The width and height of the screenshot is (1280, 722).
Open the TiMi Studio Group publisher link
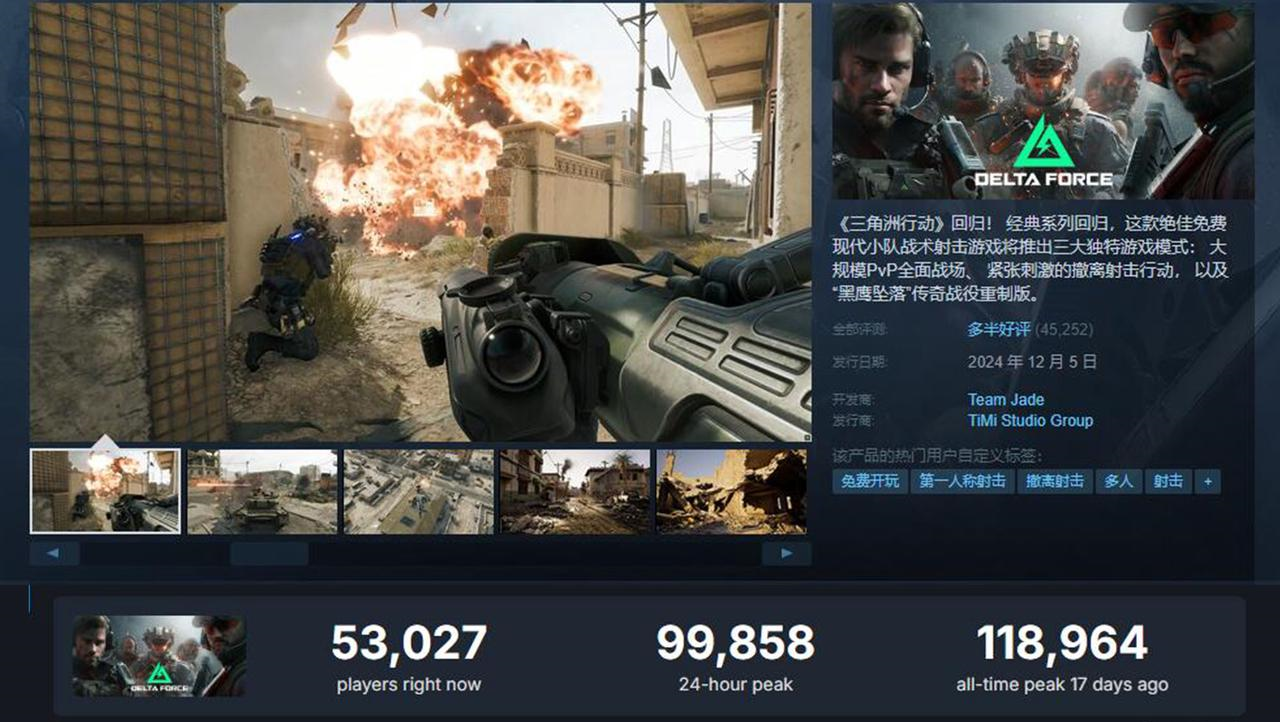(x=1030, y=421)
